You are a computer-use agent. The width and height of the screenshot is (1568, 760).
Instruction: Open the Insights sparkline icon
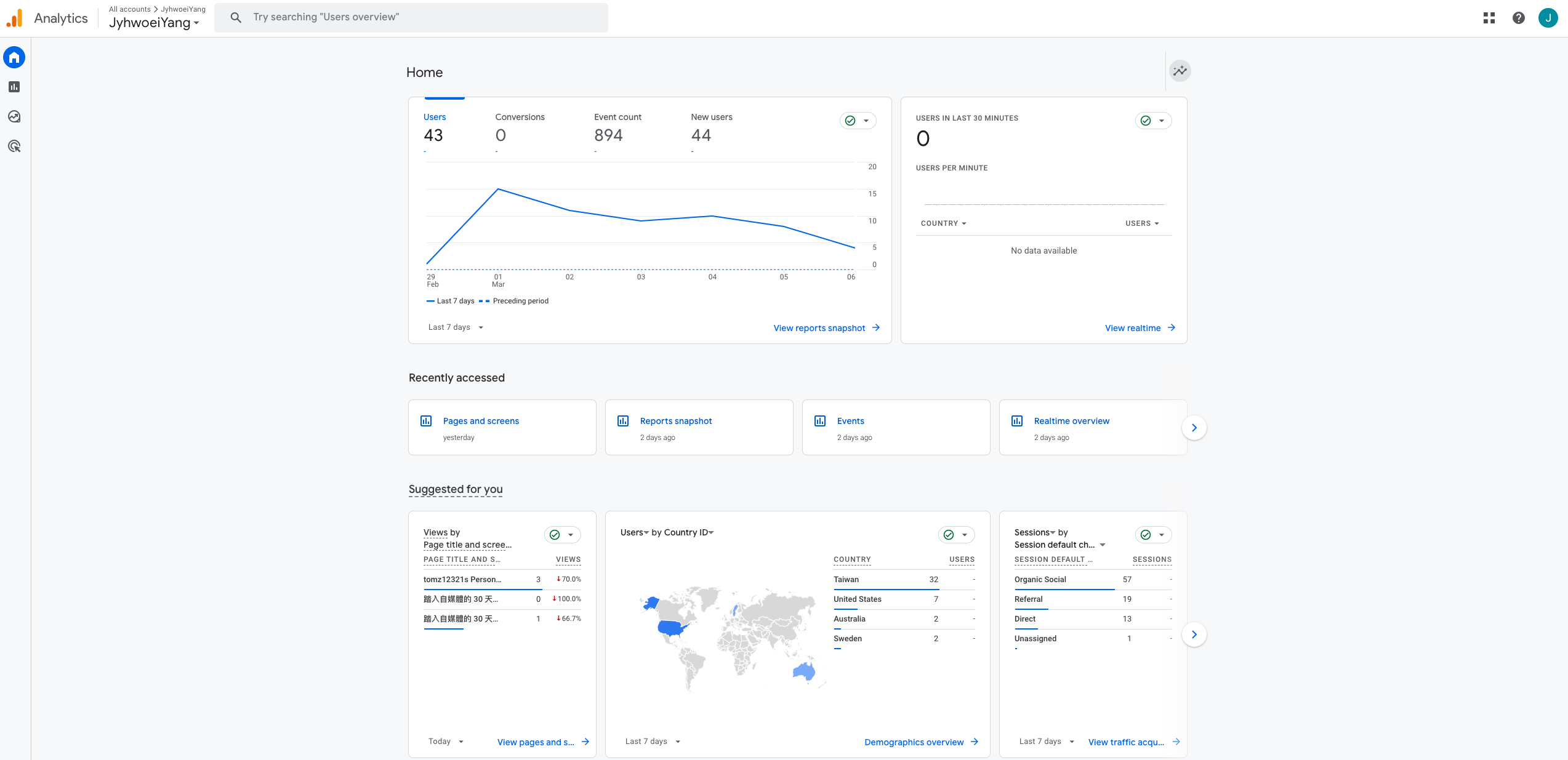coord(1180,71)
